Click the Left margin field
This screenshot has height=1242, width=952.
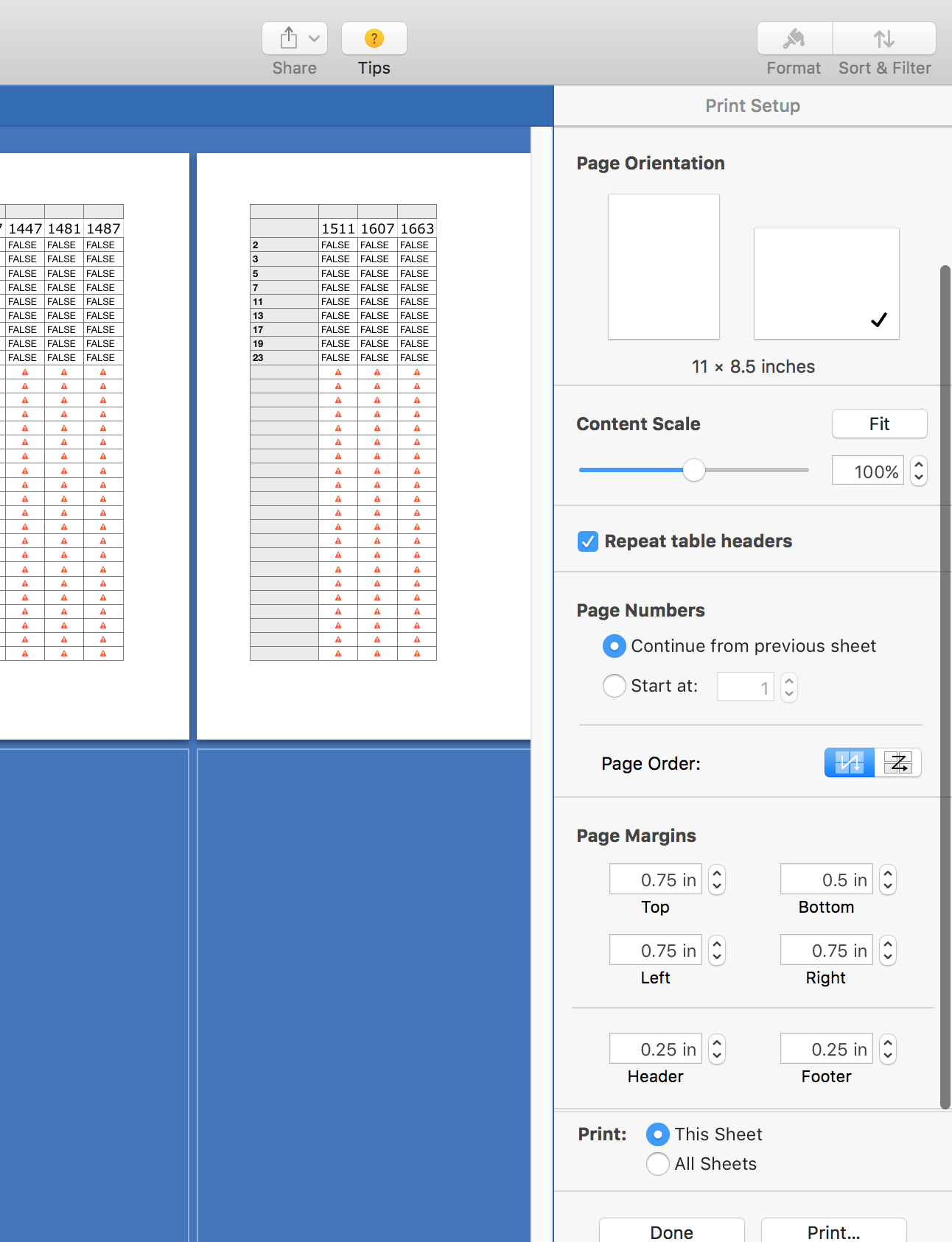[656, 950]
